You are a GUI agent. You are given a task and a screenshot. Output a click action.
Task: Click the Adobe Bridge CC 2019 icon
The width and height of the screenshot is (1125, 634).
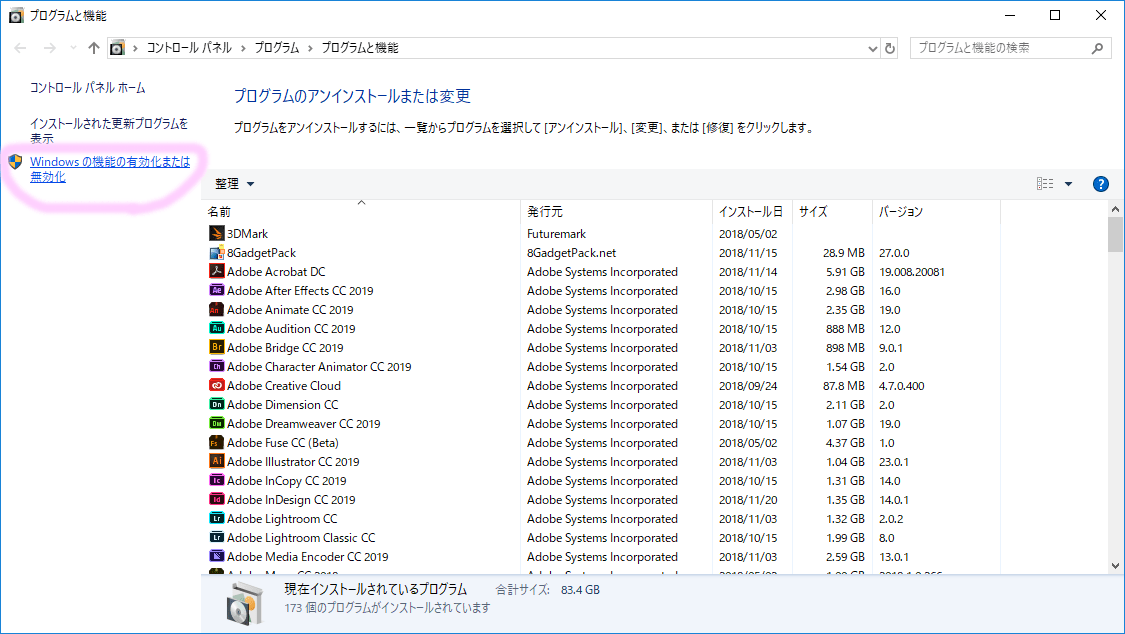[216, 347]
